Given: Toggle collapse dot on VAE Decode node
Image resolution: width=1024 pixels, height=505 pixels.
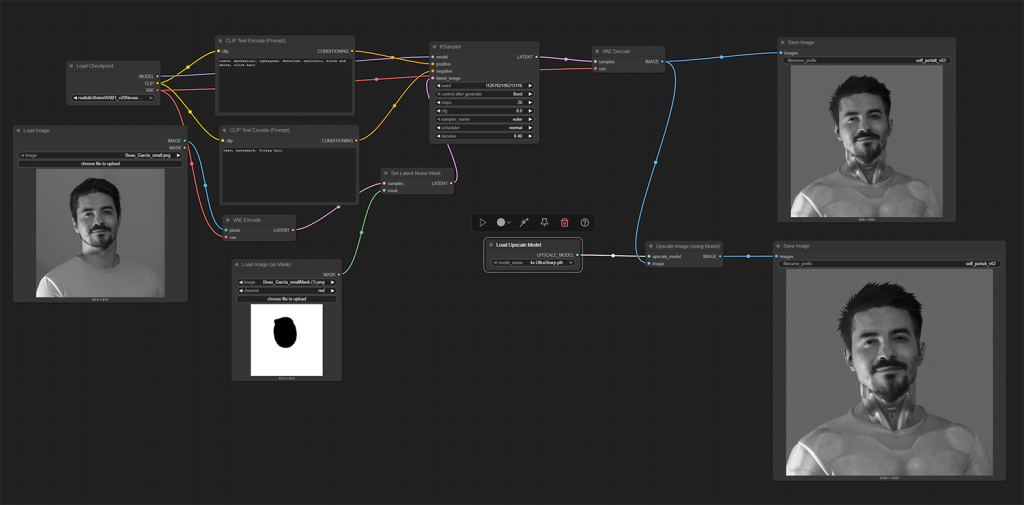Looking at the screenshot, I should (596, 51).
